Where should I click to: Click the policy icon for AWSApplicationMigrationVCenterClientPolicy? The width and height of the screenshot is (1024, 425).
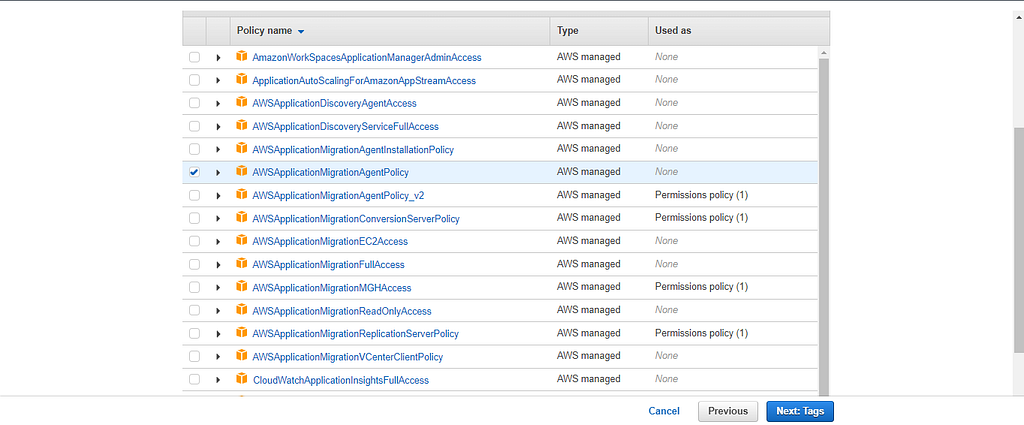[242, 356]
